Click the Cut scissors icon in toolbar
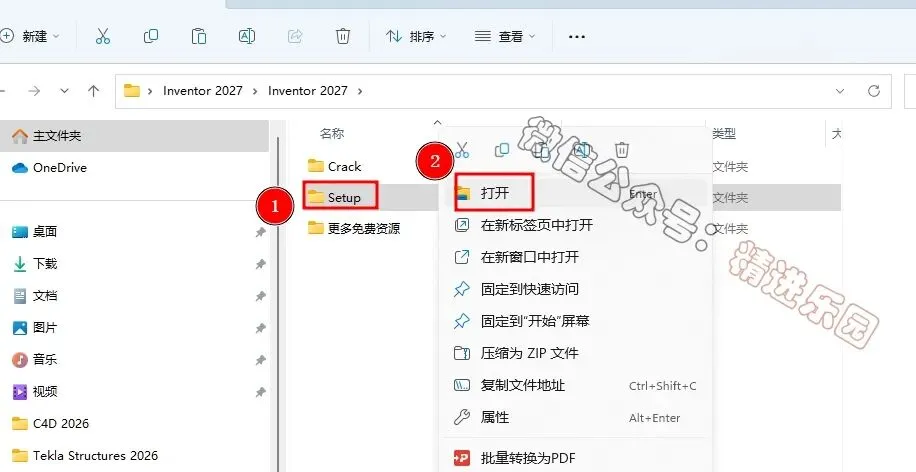Screen dimensions: 916x472 pos(103,36)
